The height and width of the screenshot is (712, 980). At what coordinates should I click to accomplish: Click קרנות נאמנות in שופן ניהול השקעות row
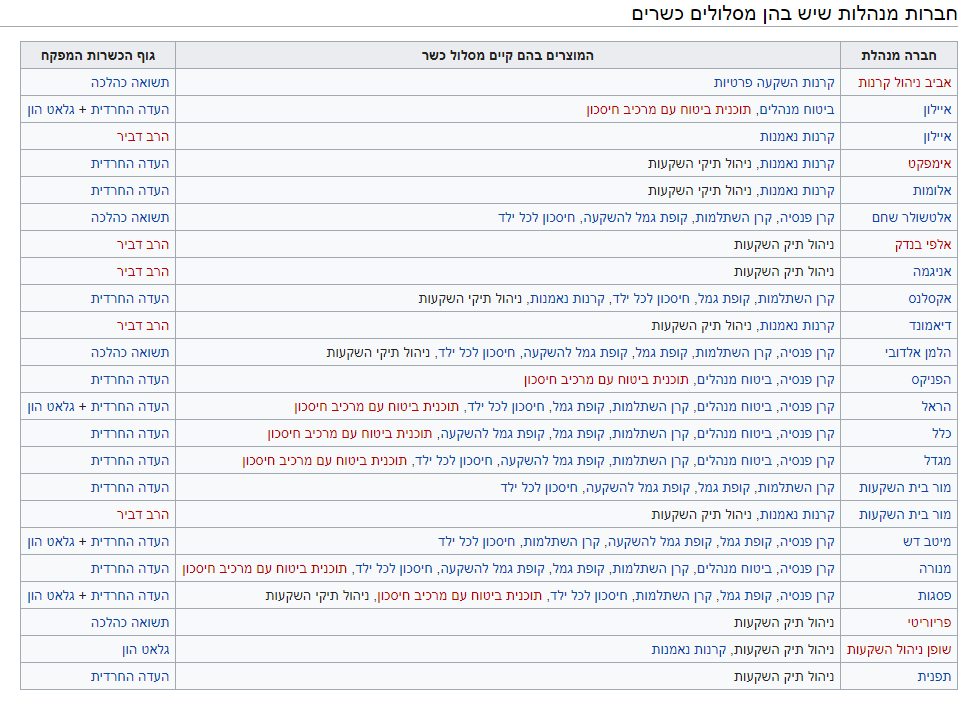point(689,649)
